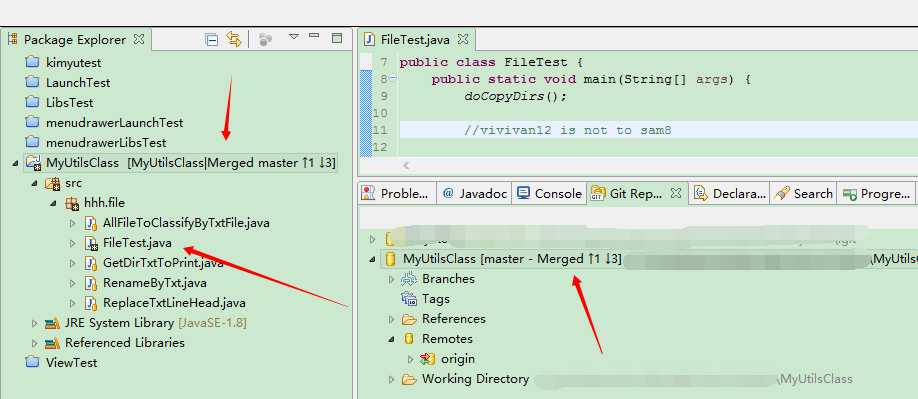Collapse the MyUtilsClass project in Package Explorer

pos(15,163)
